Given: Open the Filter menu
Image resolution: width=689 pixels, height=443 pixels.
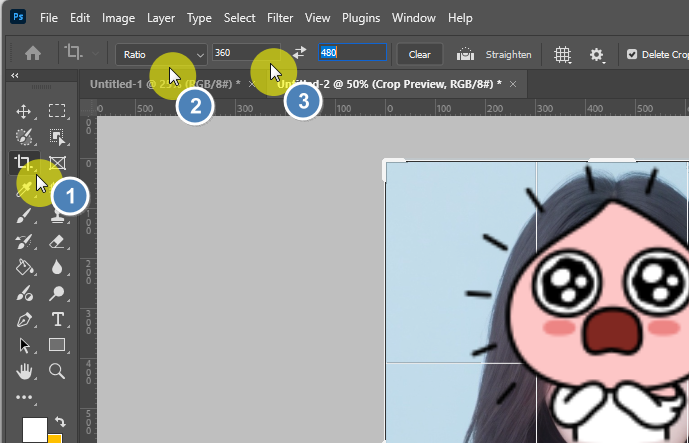Looking at the screenshot, I should (x=280, y=18).
